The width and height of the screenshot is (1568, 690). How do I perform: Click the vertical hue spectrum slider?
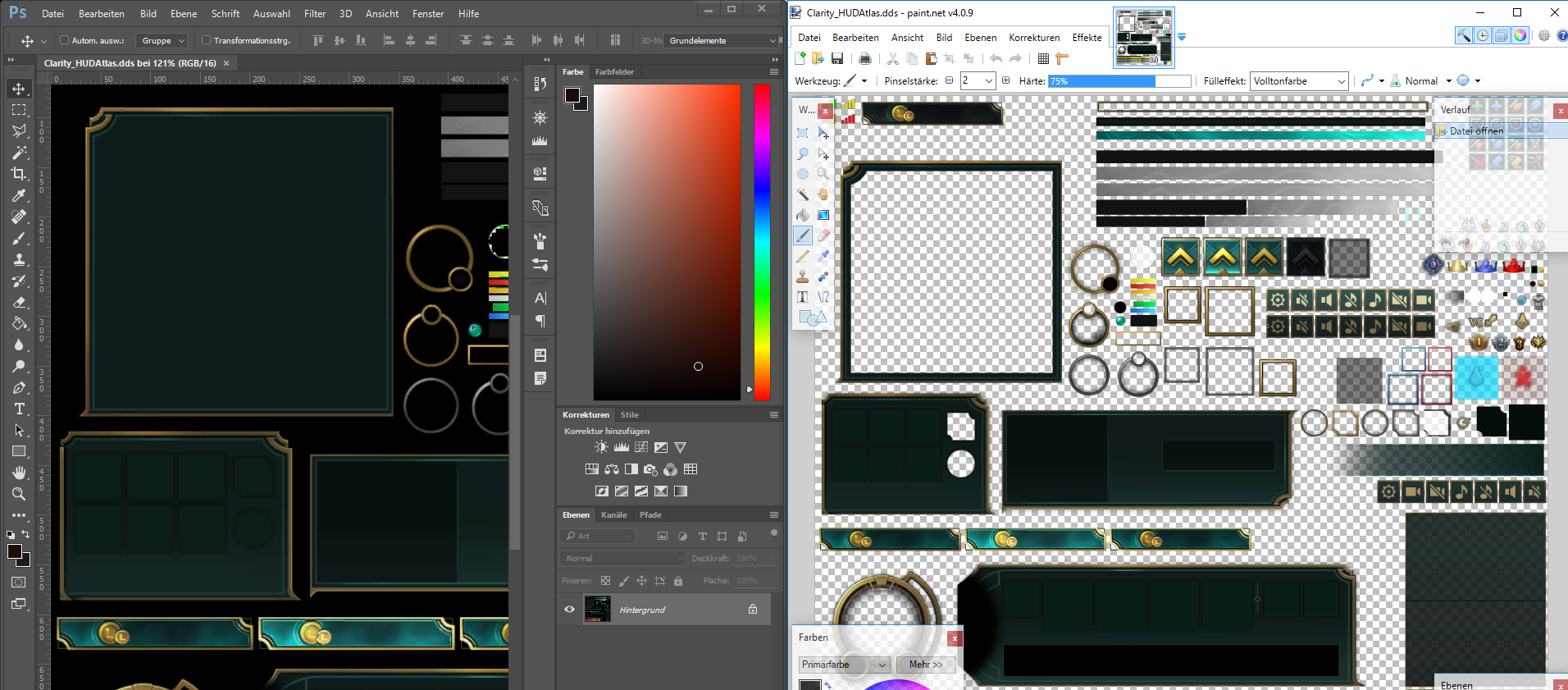click(x=762, y=242)
